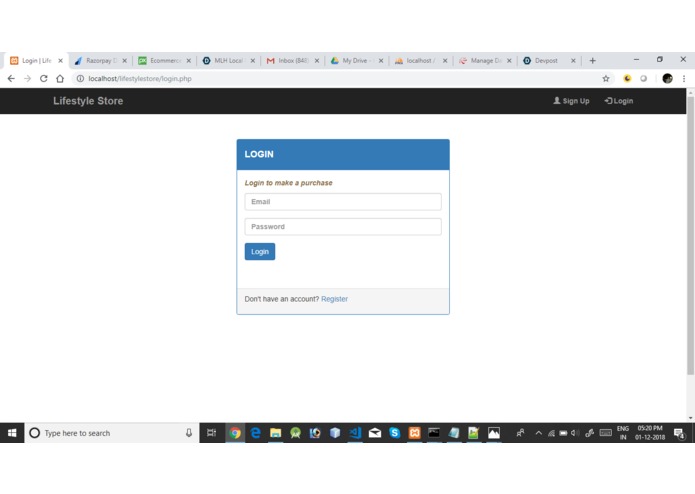Open the 3D cube app on the taskbar
This screenshot has width=695, height=494.
pyautogui.click(x=335, y=433)
